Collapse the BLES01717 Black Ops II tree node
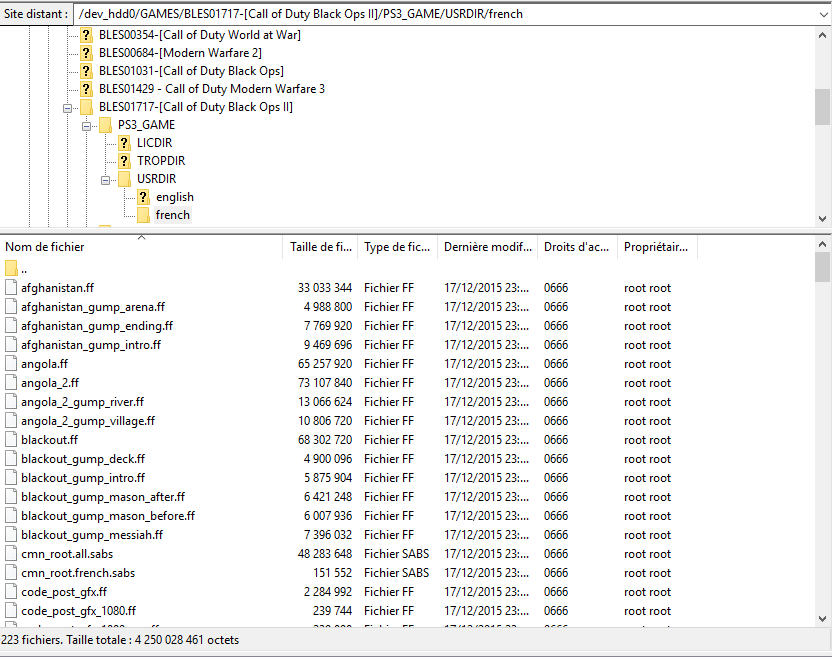Screen dimensions: 832x660 (x=67, y=108)
